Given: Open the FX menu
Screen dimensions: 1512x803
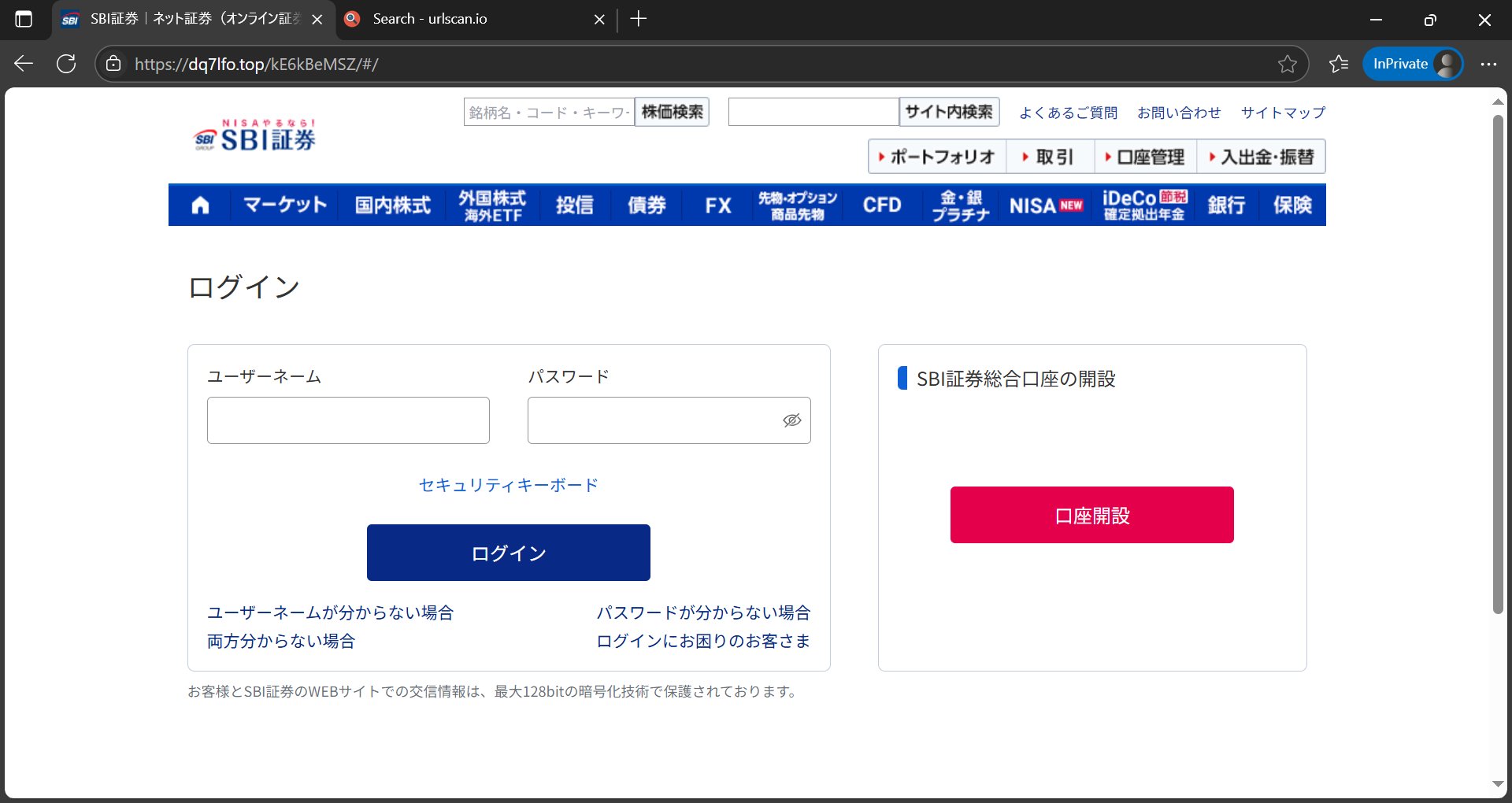Looking at the screenshot, I should [717, 205].
